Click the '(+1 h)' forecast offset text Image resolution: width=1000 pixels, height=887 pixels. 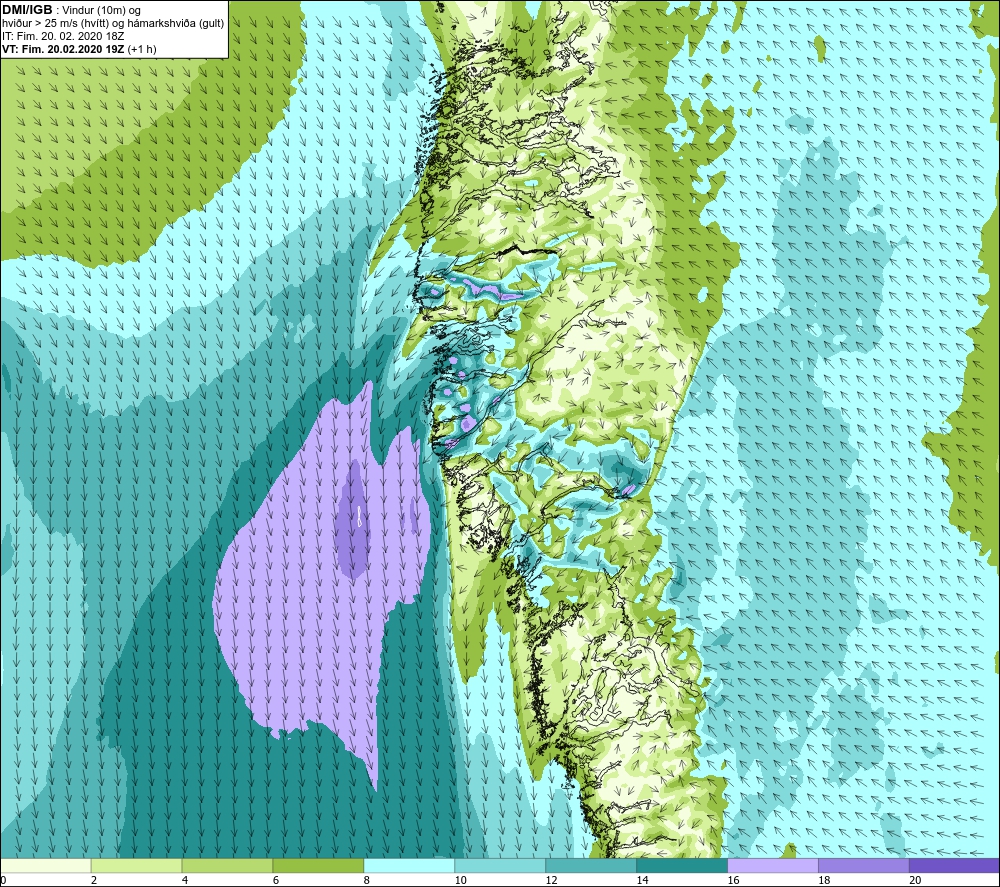pyautogui.click(x=142, y=49)
